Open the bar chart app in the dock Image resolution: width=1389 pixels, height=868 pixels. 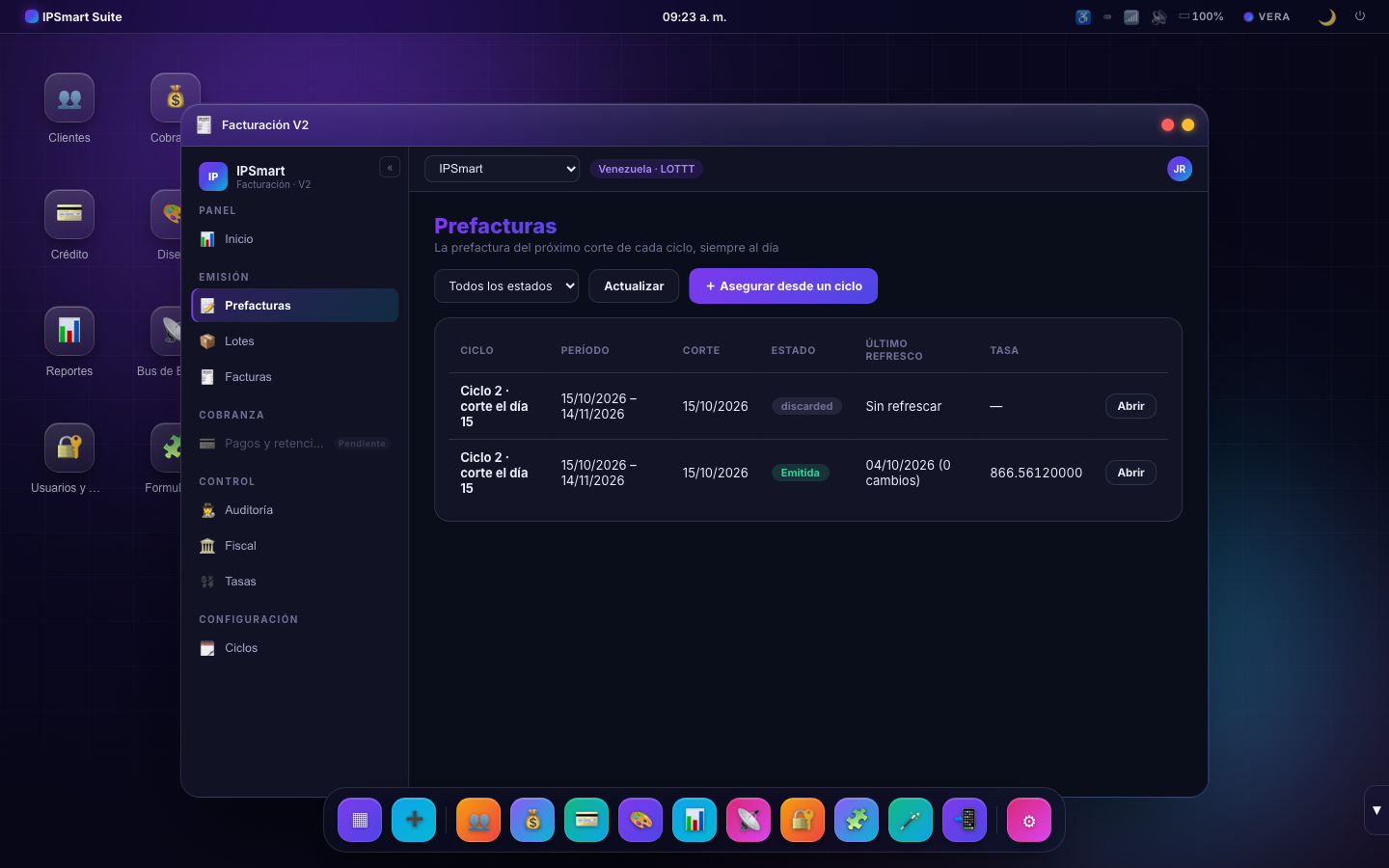[694, 820]
